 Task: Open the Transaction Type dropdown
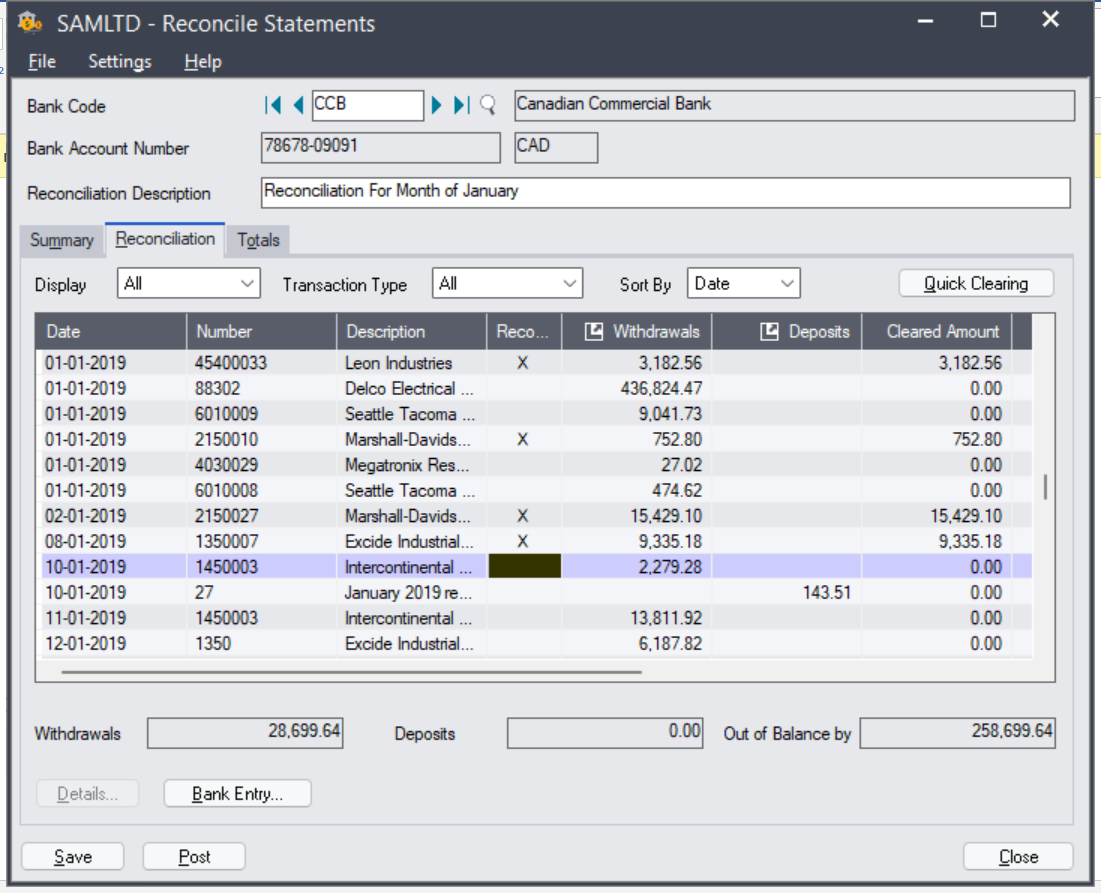click(570, 283)
